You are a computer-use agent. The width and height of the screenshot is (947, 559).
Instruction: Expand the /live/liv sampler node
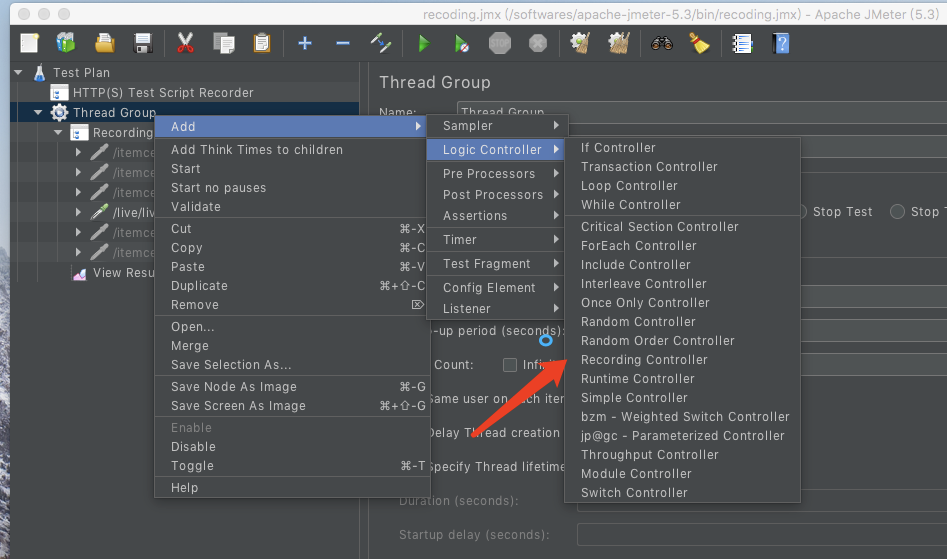tap(79, 212)
